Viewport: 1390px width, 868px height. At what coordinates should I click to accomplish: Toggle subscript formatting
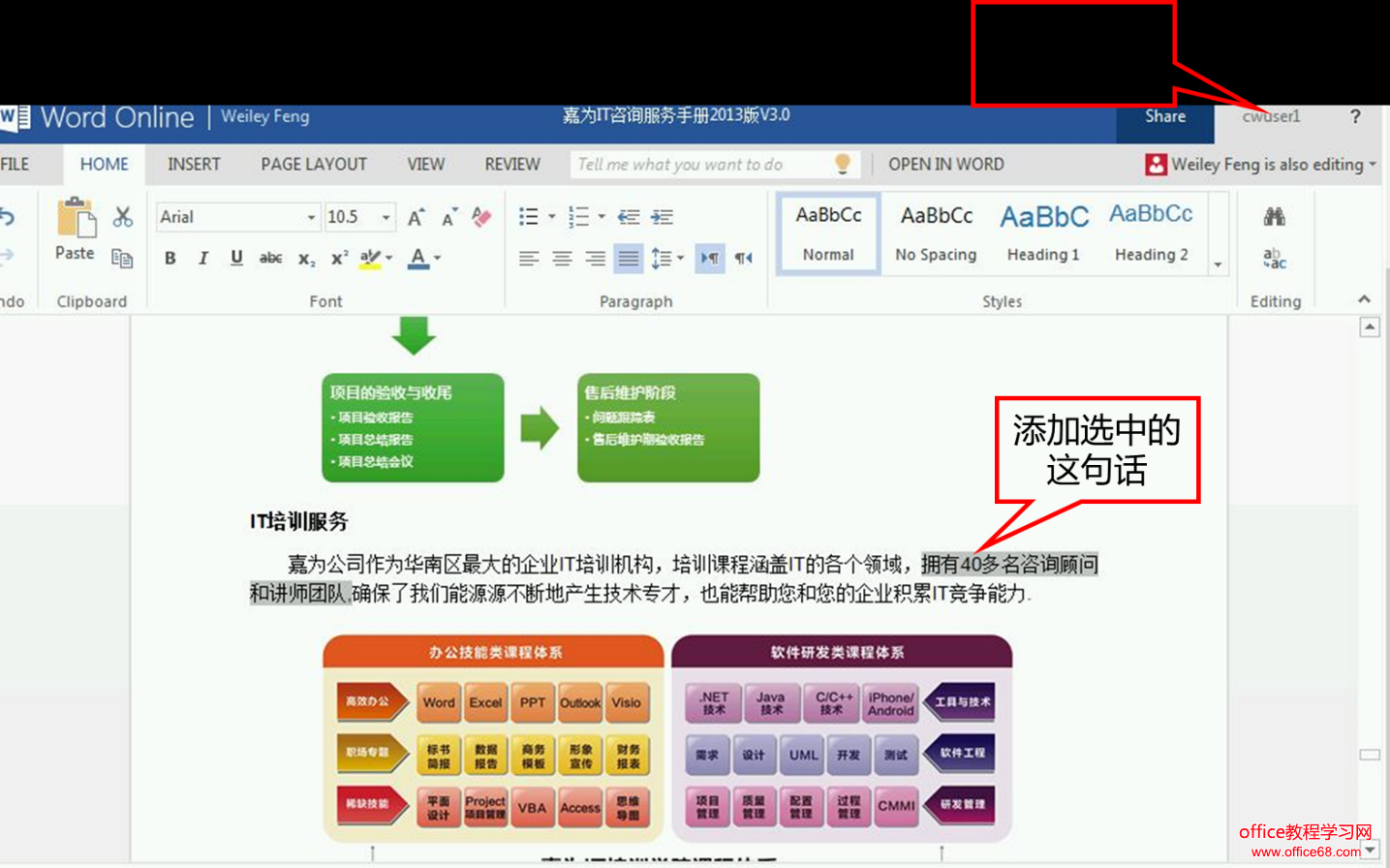click(306, 259)
